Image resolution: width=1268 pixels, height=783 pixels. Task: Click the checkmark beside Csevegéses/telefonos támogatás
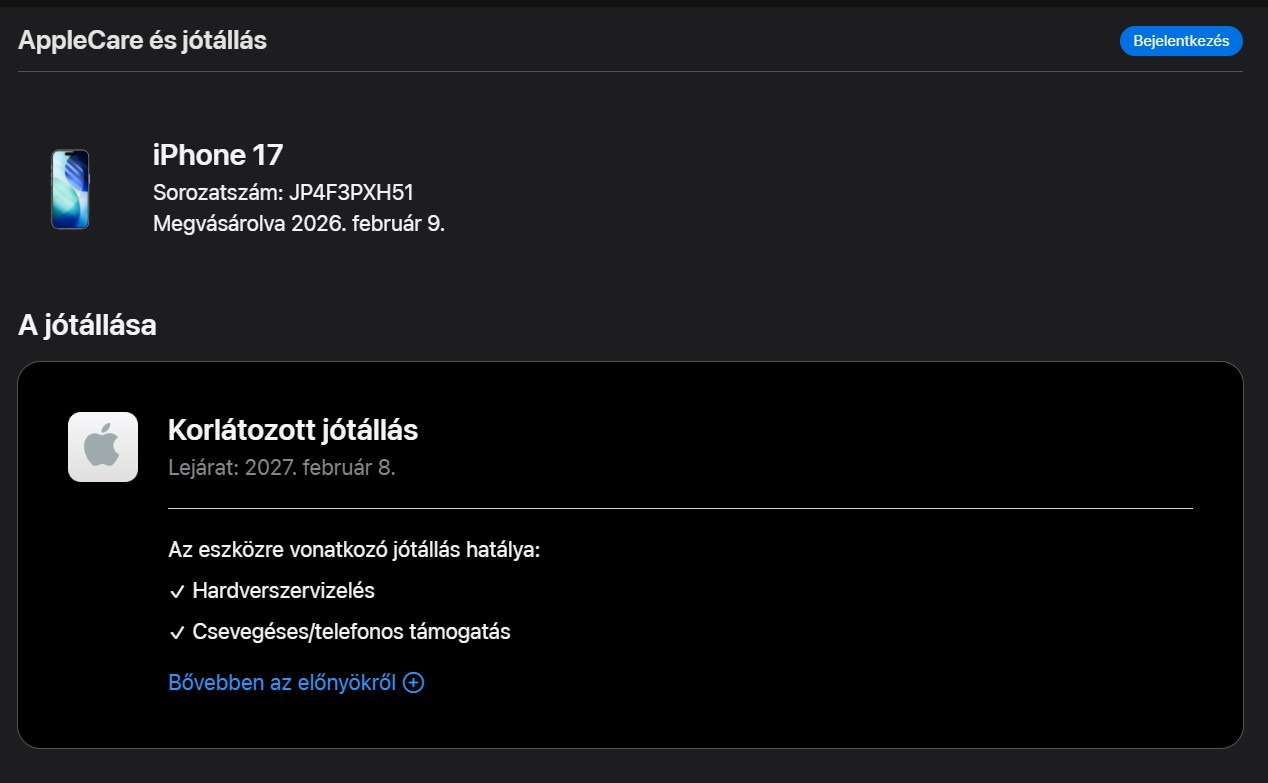point(177,633)
